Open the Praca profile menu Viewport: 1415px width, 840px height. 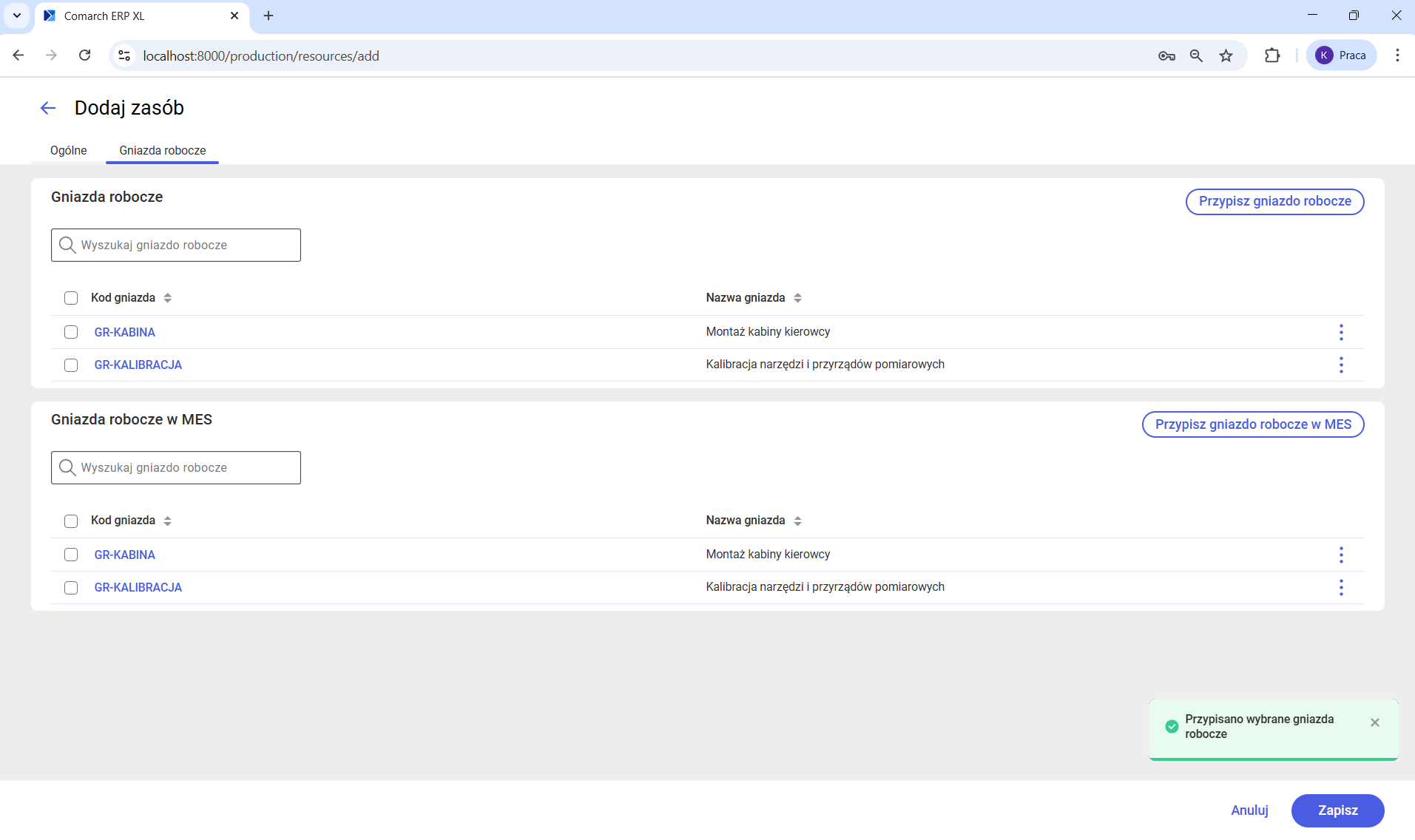pos(1341,55)
